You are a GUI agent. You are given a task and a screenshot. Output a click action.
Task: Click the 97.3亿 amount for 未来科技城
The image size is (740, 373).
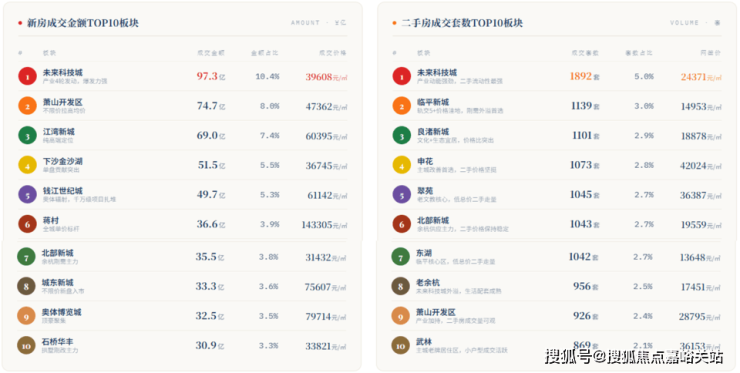point(211,76)
